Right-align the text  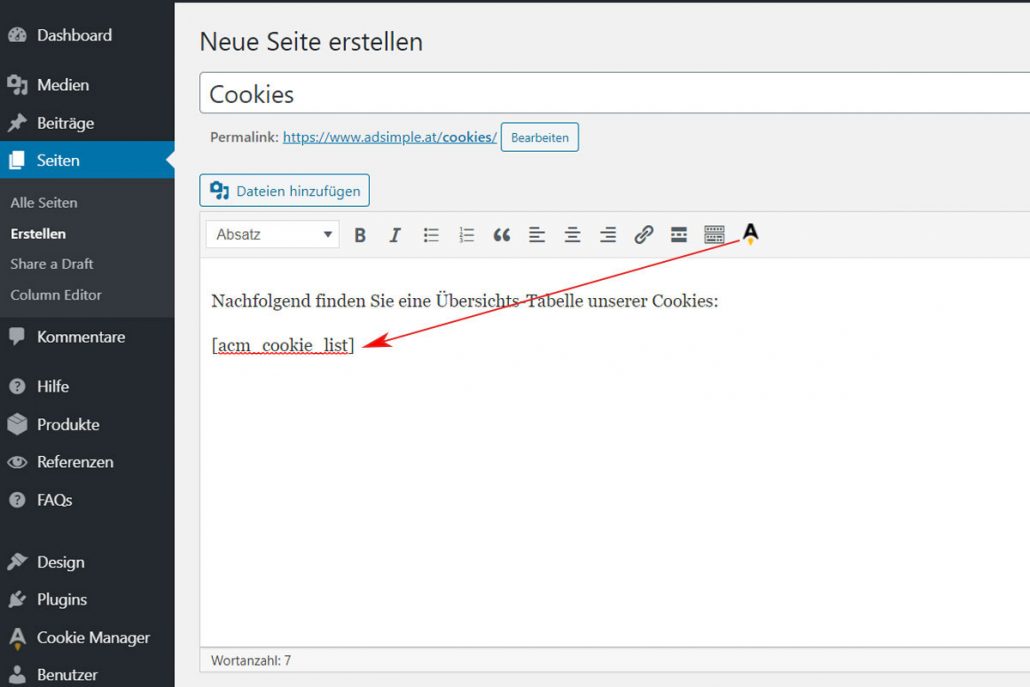(x=608, y=234)
